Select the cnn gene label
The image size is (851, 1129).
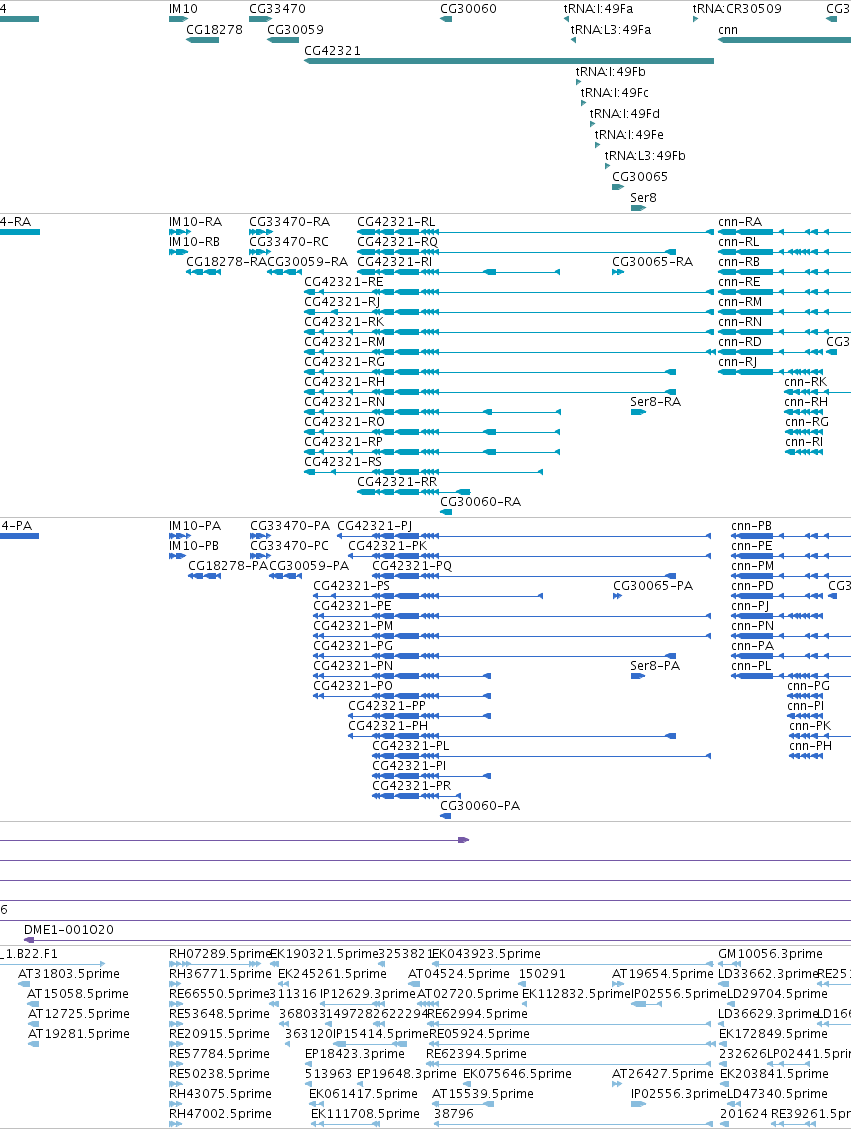click(728, 30)
